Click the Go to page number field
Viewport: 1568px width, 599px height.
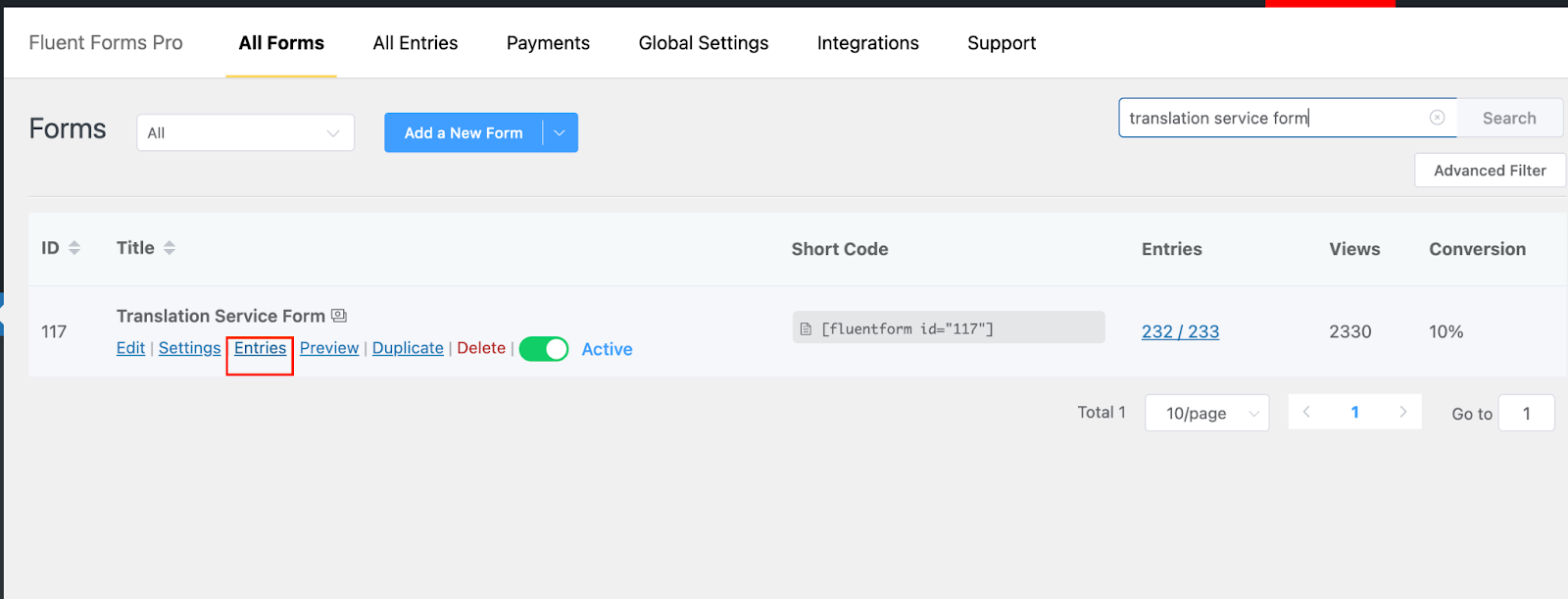pos(1526,413)
